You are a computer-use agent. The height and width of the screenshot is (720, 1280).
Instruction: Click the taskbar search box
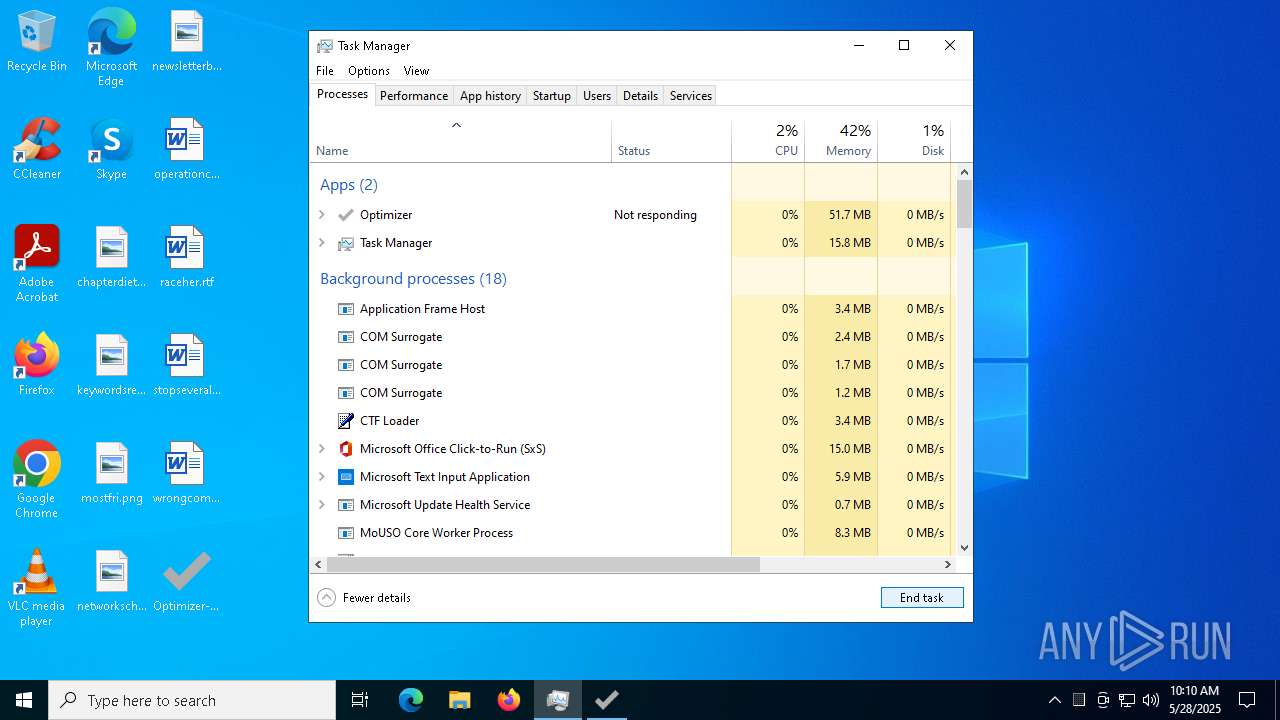pos(192,700)
